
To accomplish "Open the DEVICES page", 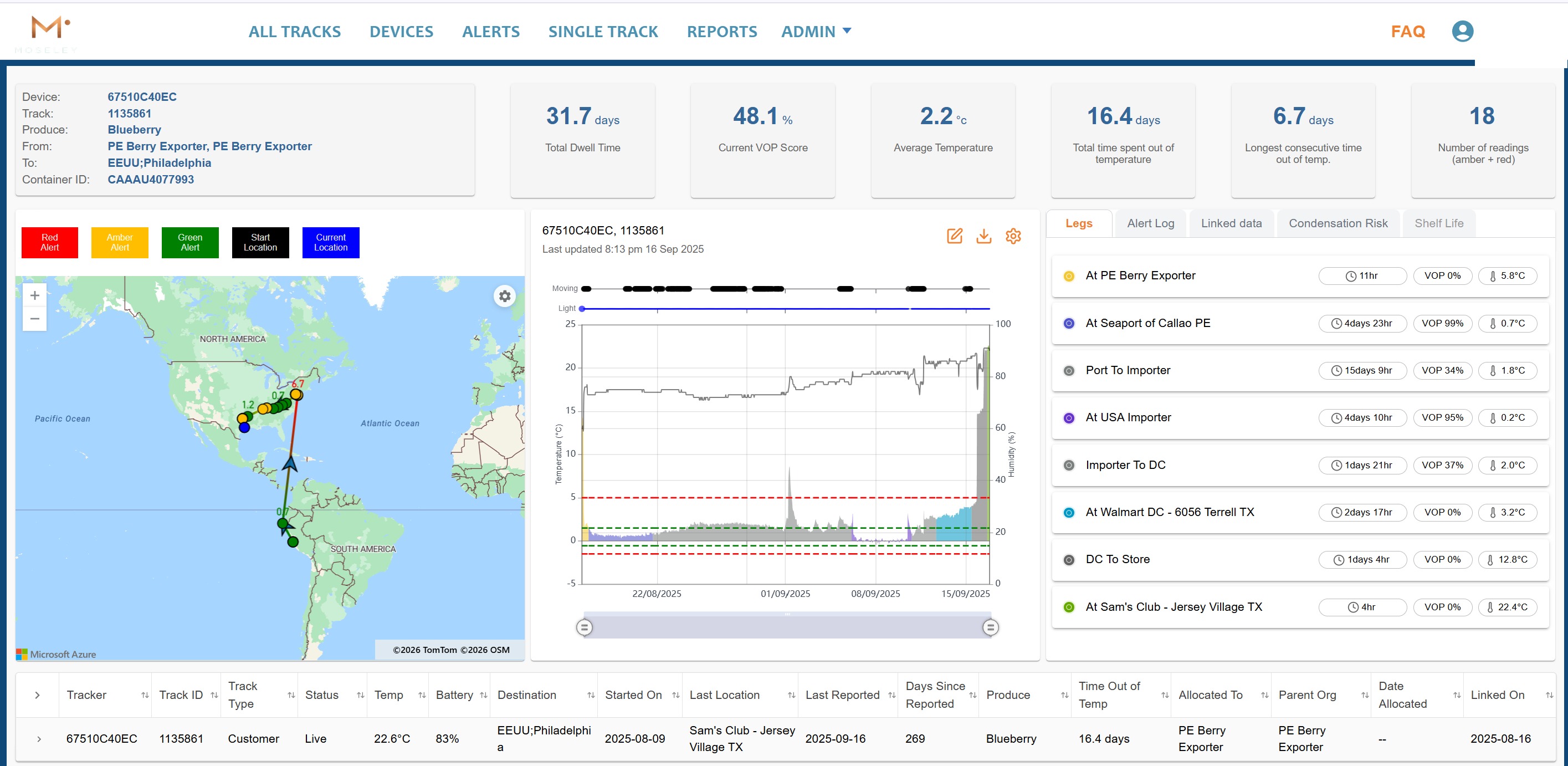I will (x=401, y=32).
